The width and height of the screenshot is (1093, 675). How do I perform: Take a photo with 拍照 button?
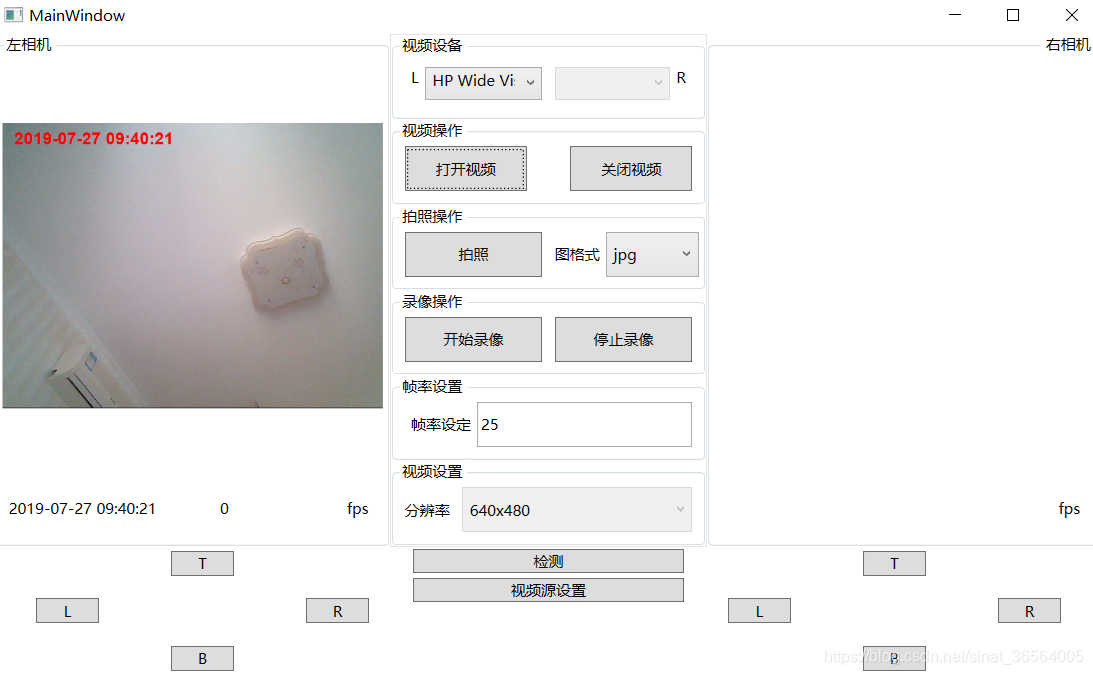(x=473, y=255)
